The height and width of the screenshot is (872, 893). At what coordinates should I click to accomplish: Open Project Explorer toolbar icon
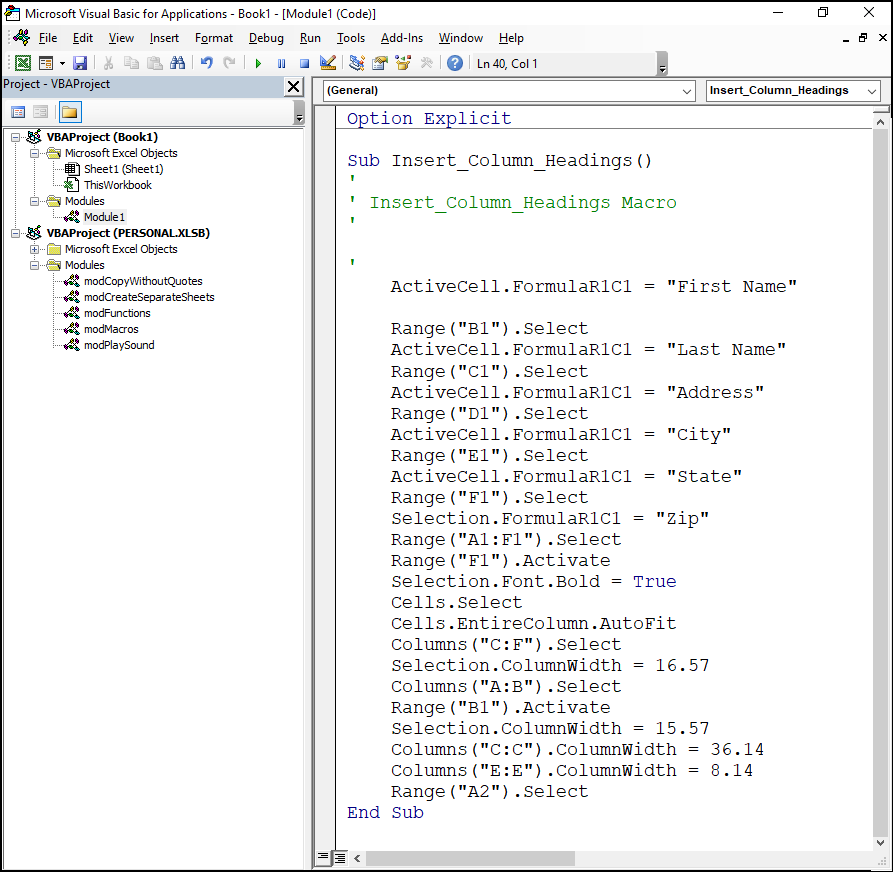(357, 63)
